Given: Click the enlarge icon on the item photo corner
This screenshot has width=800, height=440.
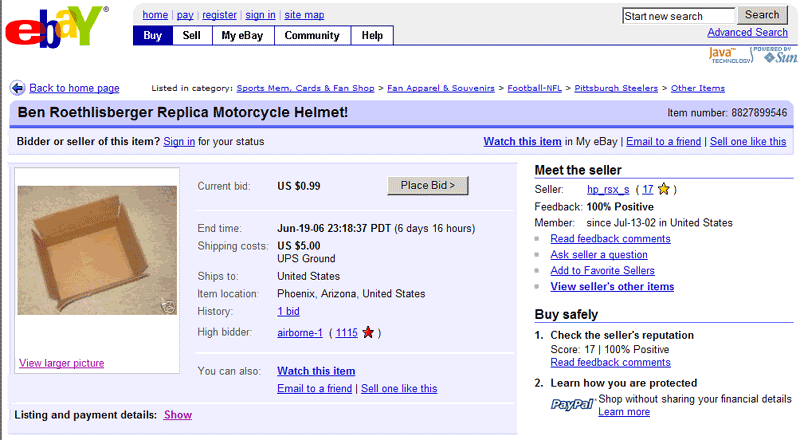Looking at the screenshot, I should 168,306.
